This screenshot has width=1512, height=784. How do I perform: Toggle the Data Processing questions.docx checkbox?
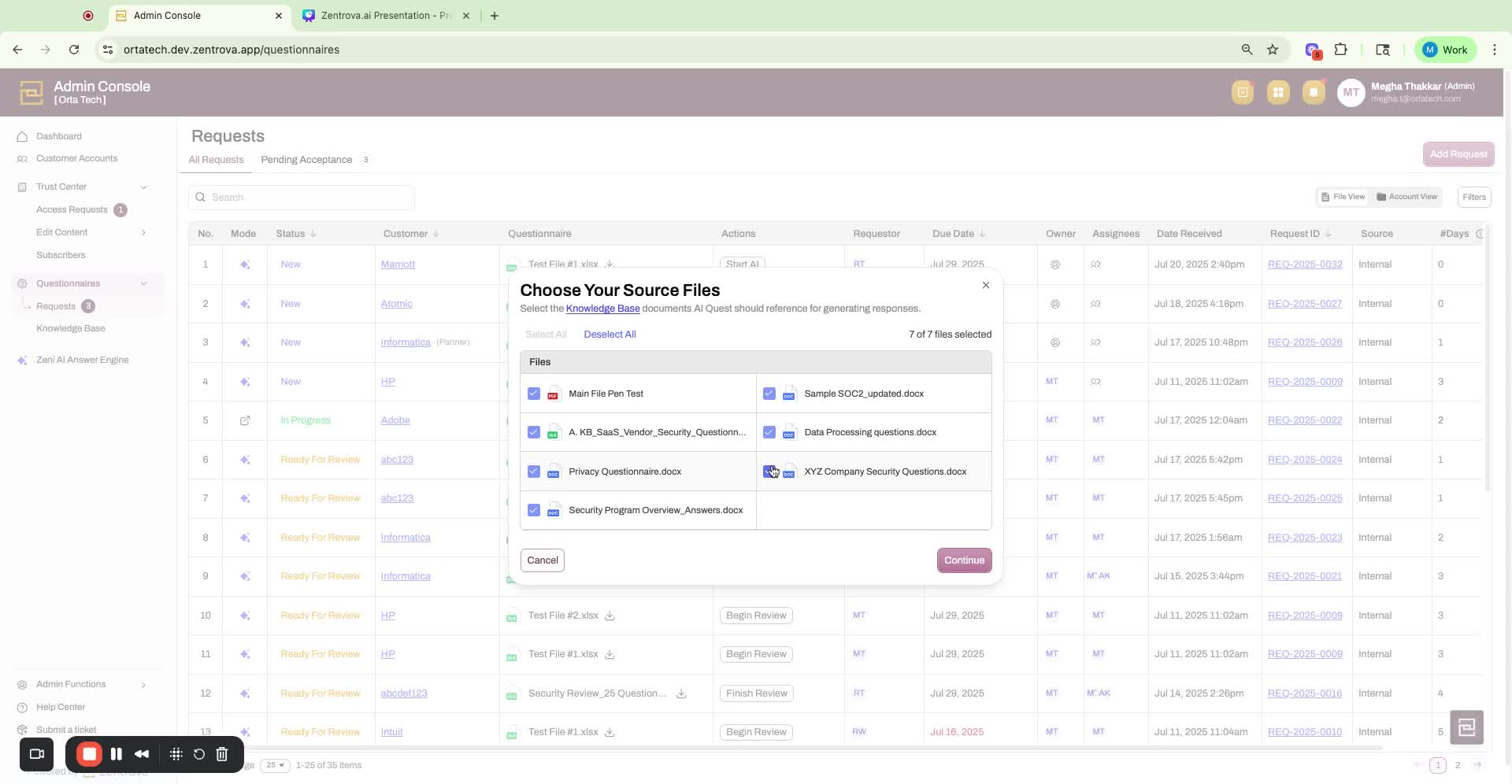click(x=769, y=432)
